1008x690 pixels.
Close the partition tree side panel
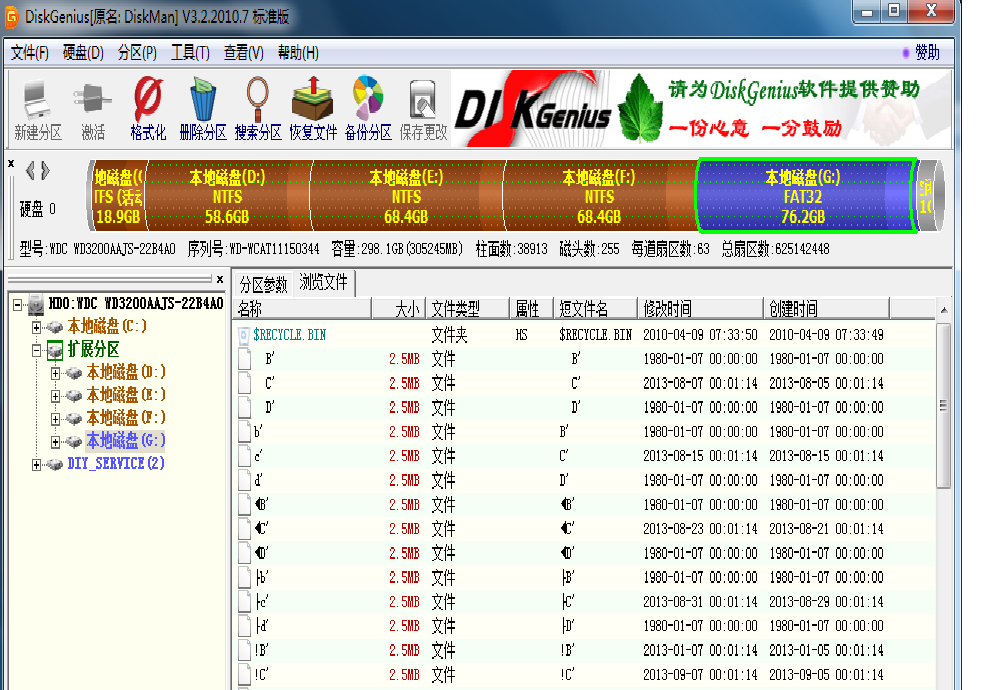click(220, 280)
